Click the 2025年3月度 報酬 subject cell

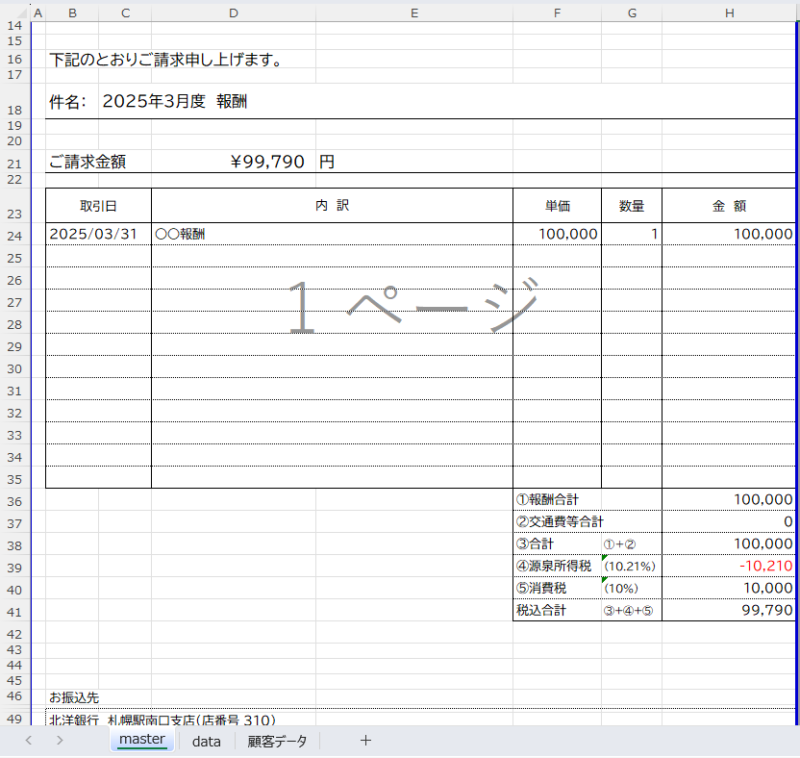pyautogui.click(x=175, y=101)
